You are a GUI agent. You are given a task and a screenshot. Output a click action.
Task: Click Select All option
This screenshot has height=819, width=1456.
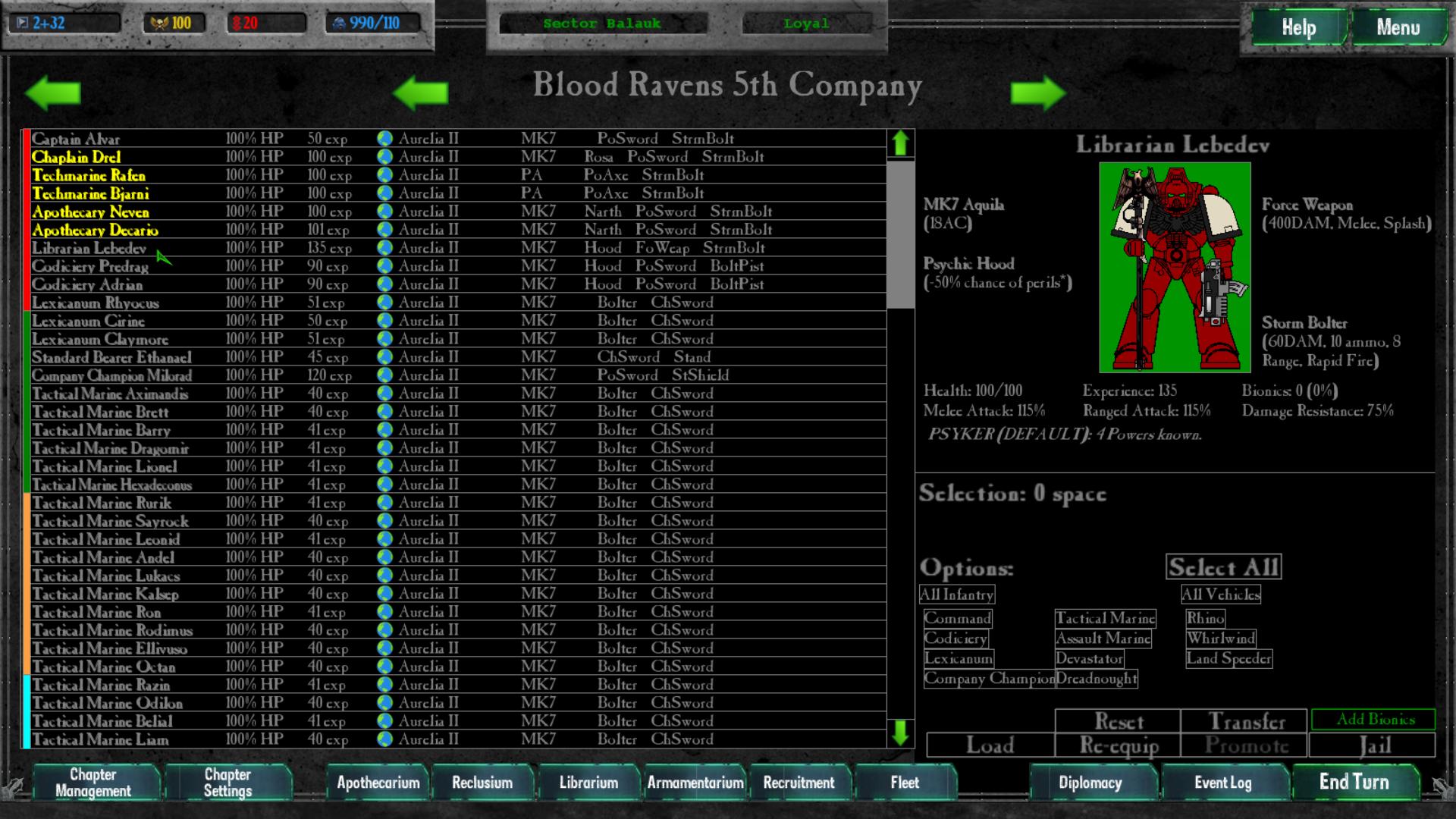point(1223,567)
